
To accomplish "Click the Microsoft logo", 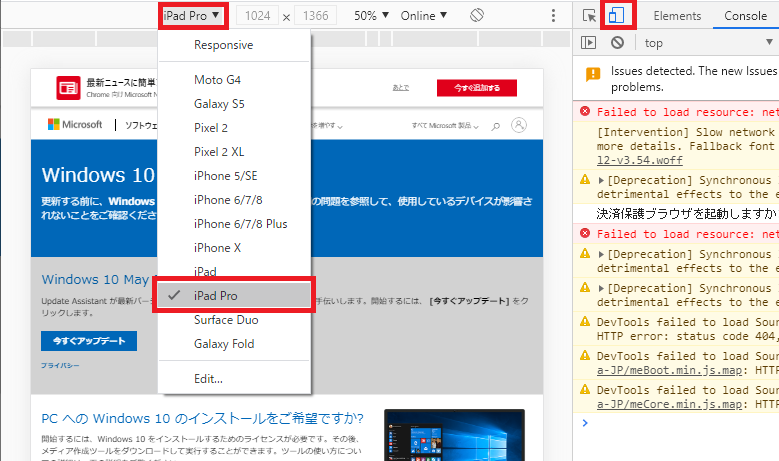I will point(75,124).
